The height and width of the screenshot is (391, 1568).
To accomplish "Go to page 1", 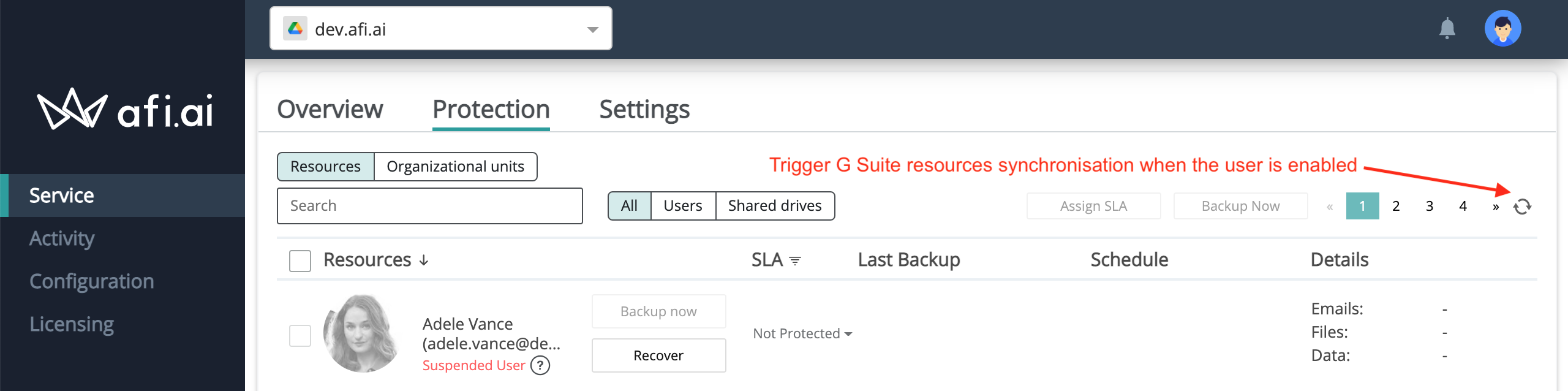I will tap(1363, 206).
